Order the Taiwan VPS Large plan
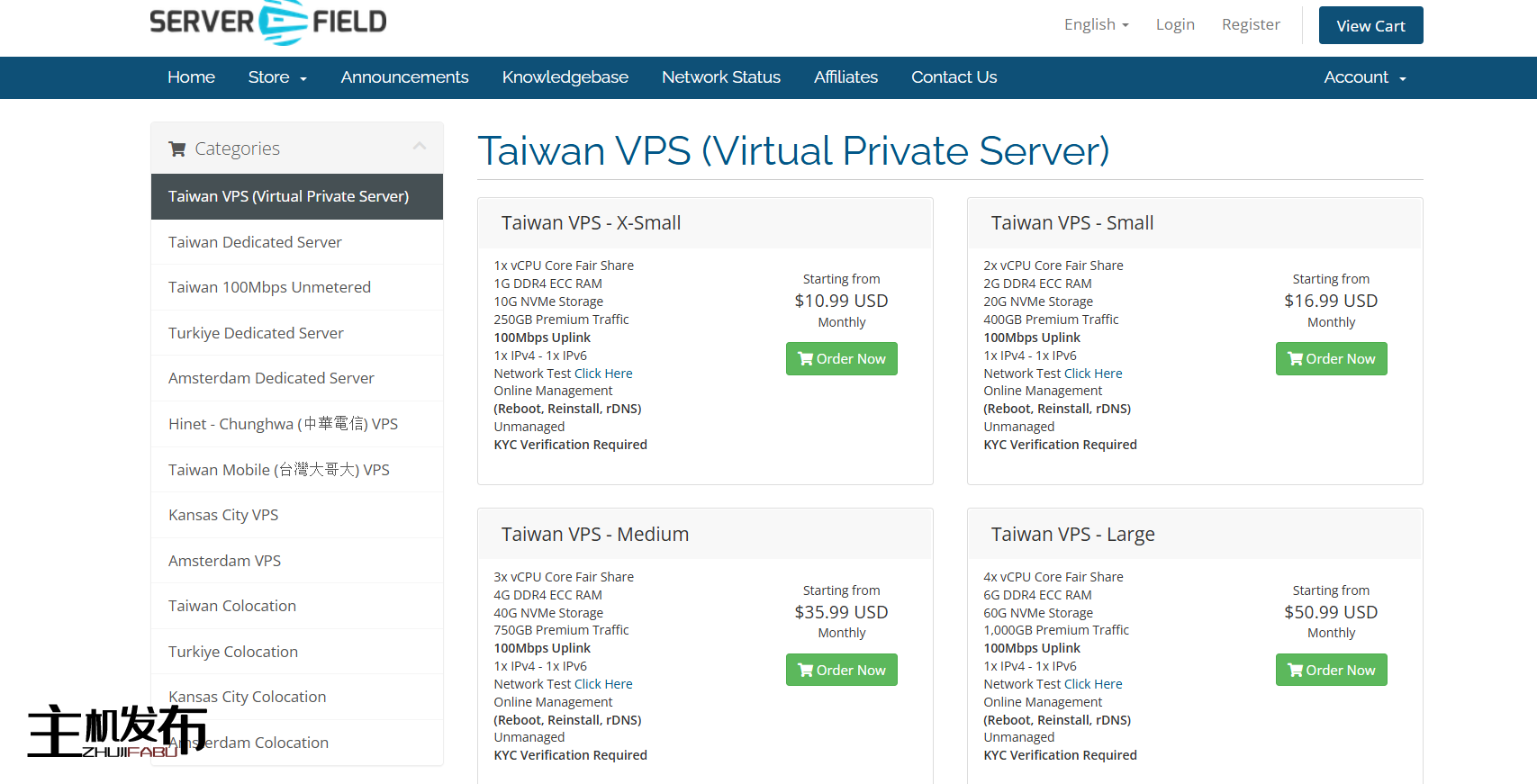 coord(1331,670)
